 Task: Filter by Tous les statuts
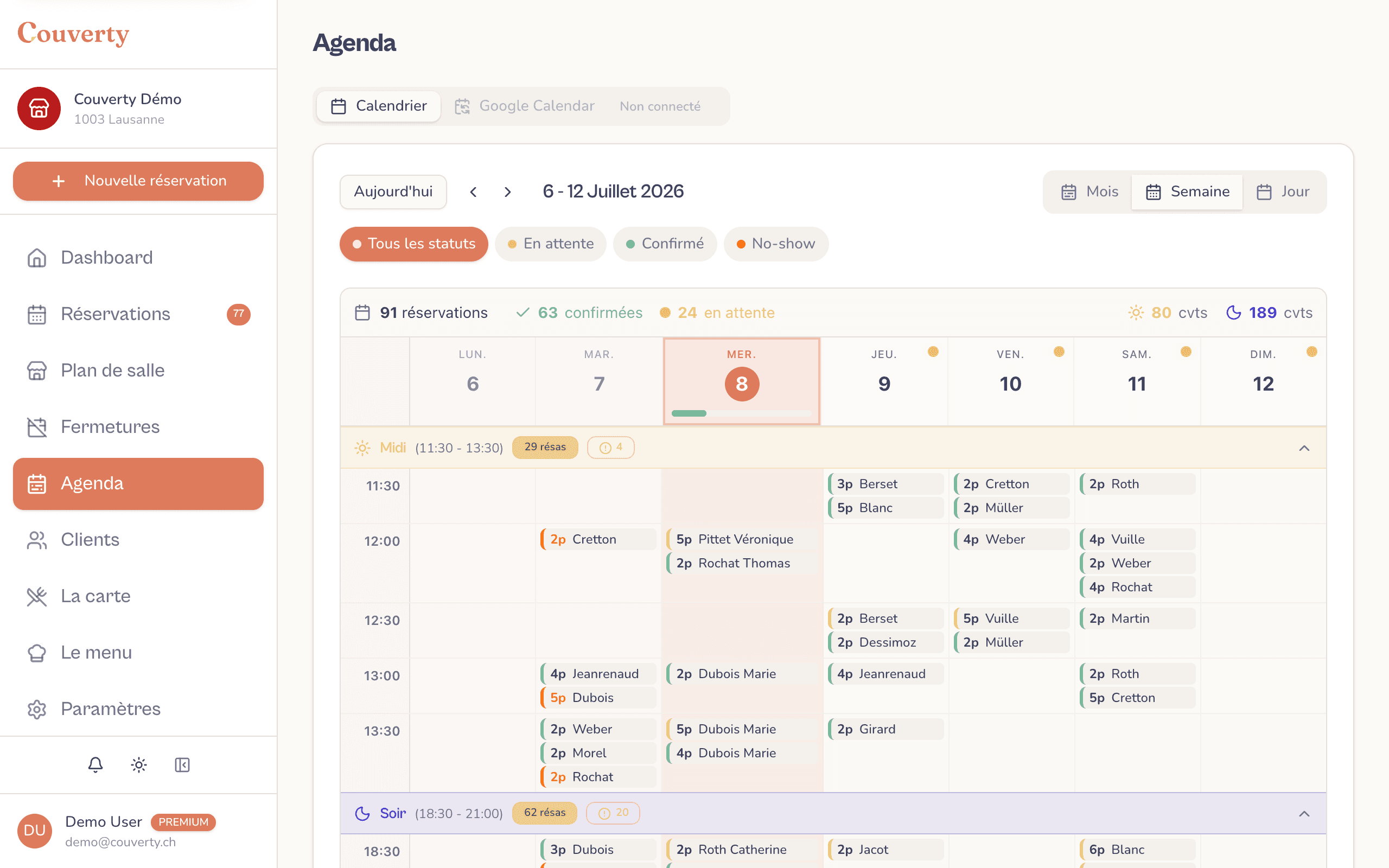coord(414,244)
